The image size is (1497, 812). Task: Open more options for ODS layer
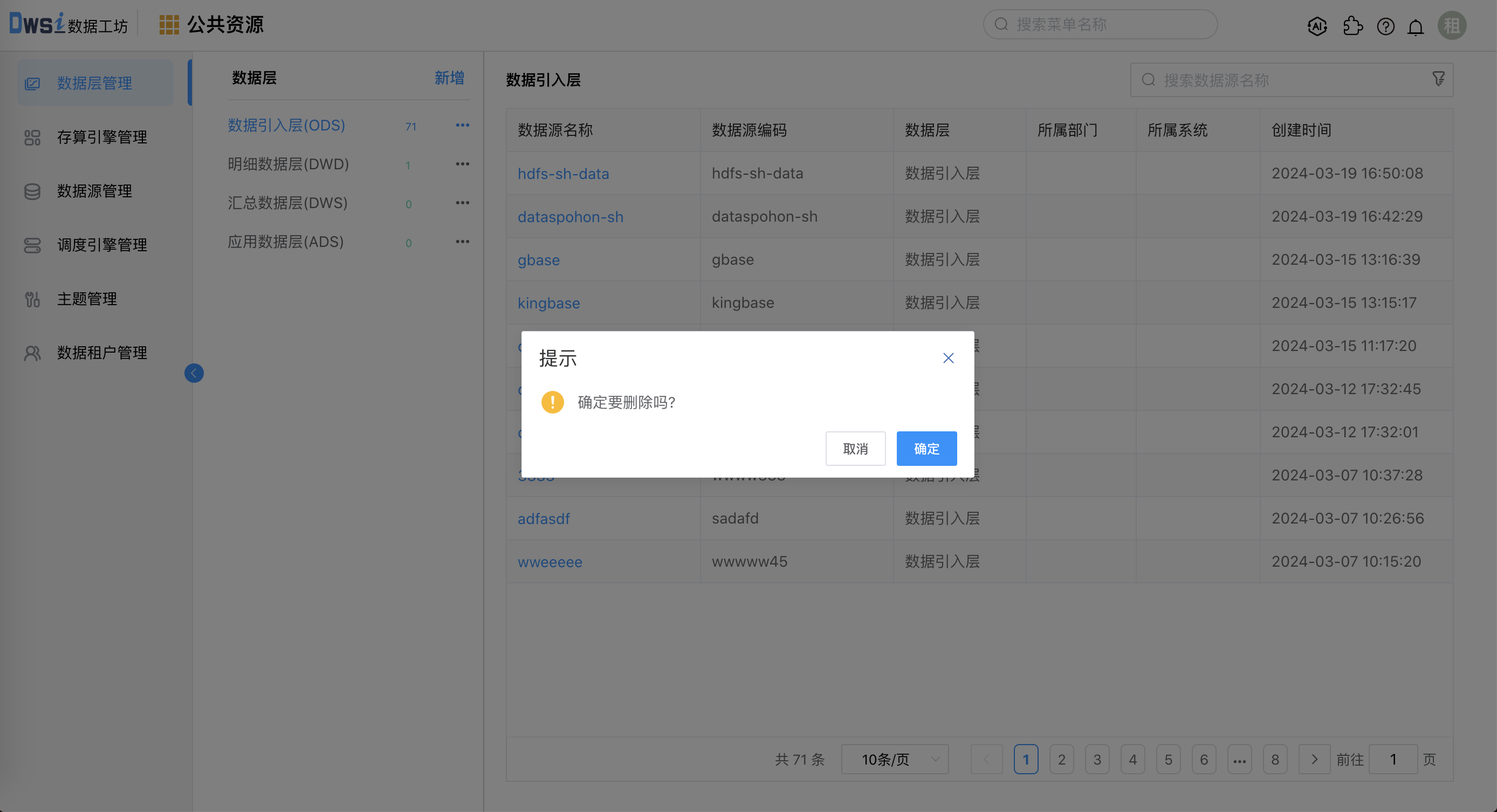(x=462, y=126)
